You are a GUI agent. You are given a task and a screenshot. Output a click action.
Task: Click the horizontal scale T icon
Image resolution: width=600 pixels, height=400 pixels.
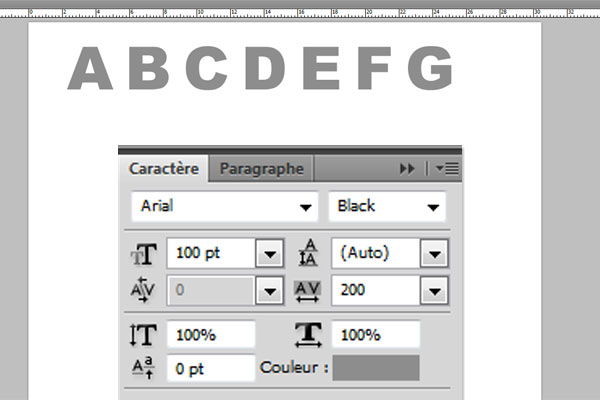coord(308,335)
